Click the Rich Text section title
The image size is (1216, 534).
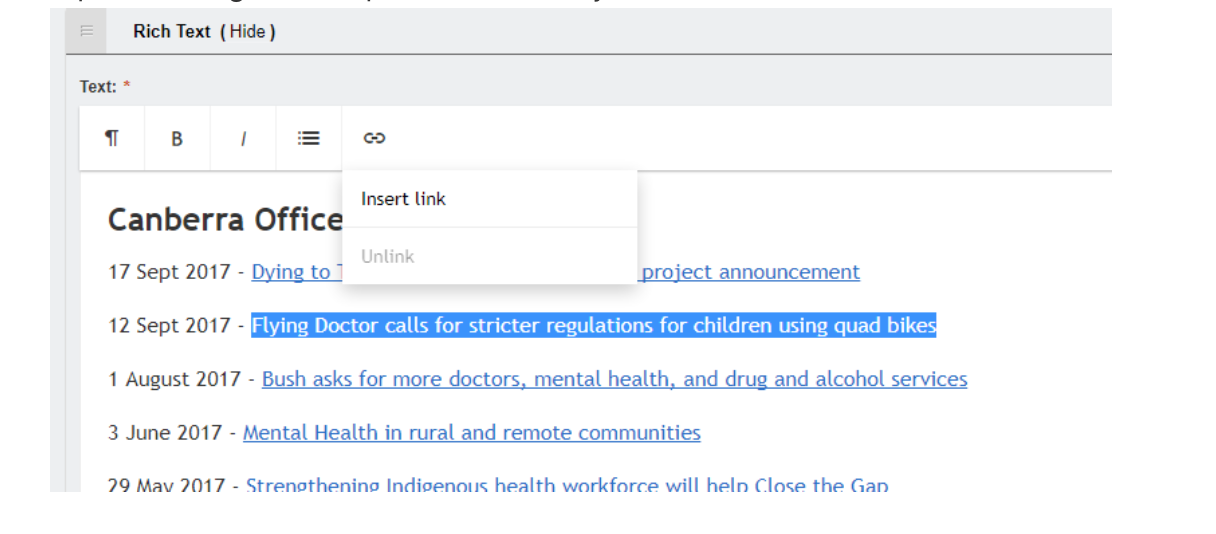[172, 32]
